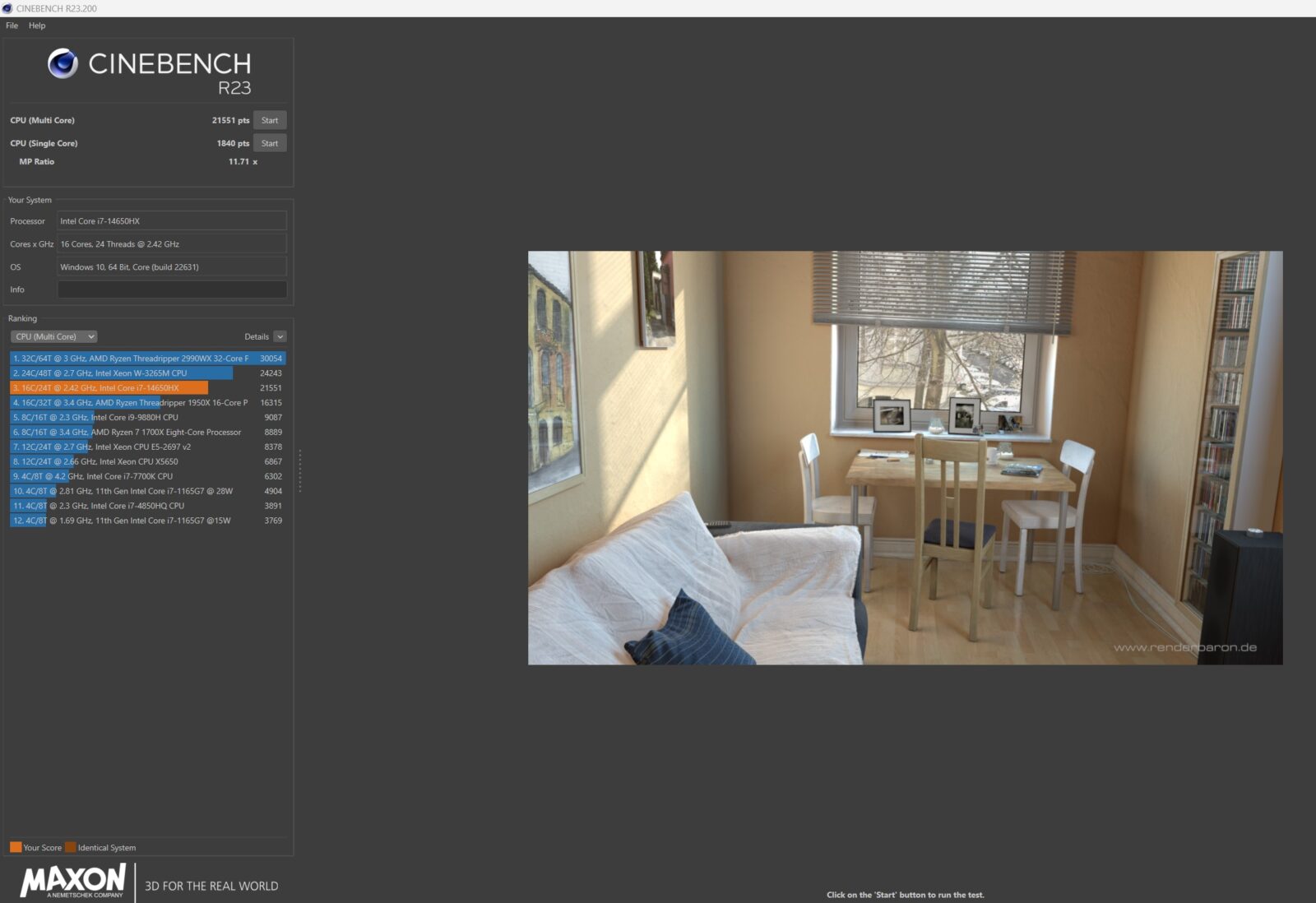Start the CPU Multi Core benchmark
1316x903 pixels.
click(269, 120)
